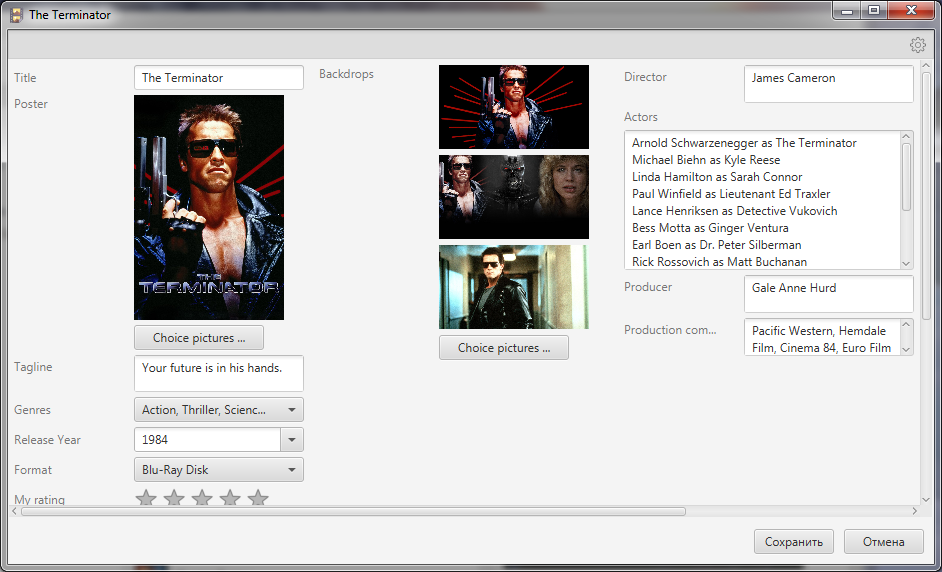Minimize the window
The width and height of the screenshot is (942, 572).
[848, 10]
